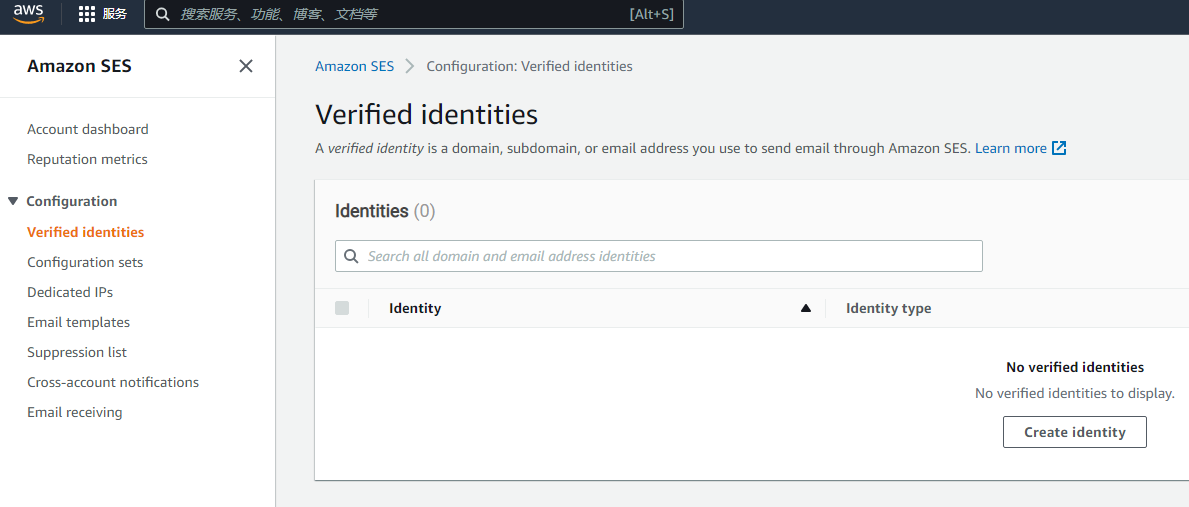Open Email templates in sidebar
The image size is (1189, 507).
coord(79,322)
